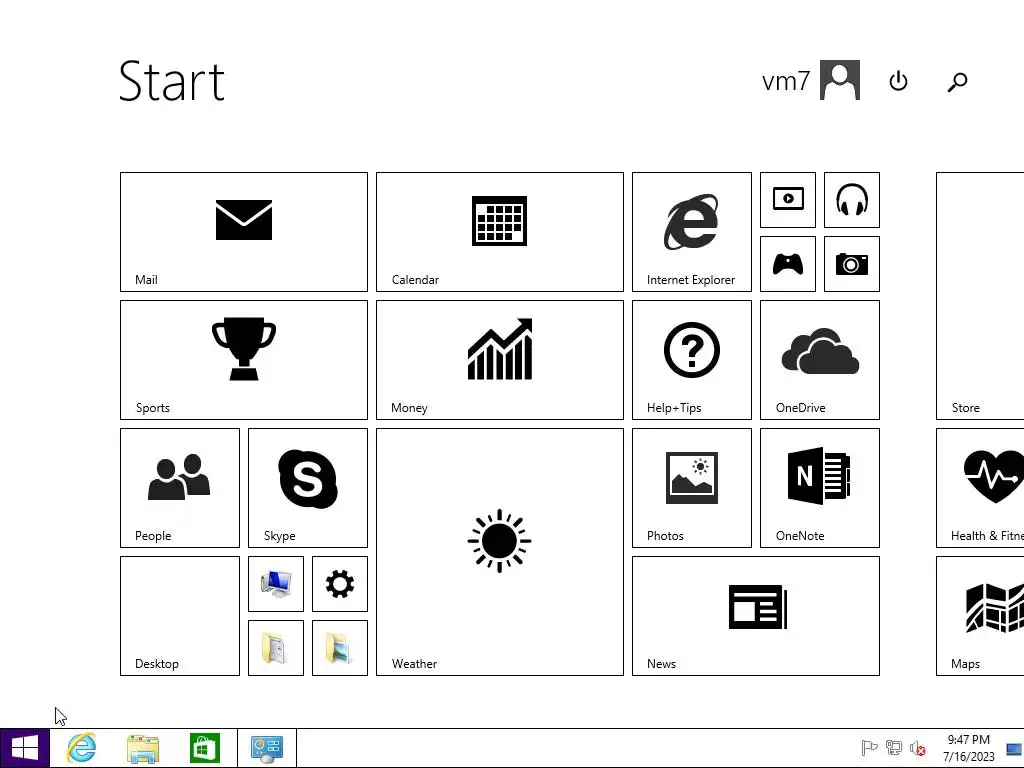Open the Documents folder tile
This screenshot has height=768, width=1024.
coord(276,648)
